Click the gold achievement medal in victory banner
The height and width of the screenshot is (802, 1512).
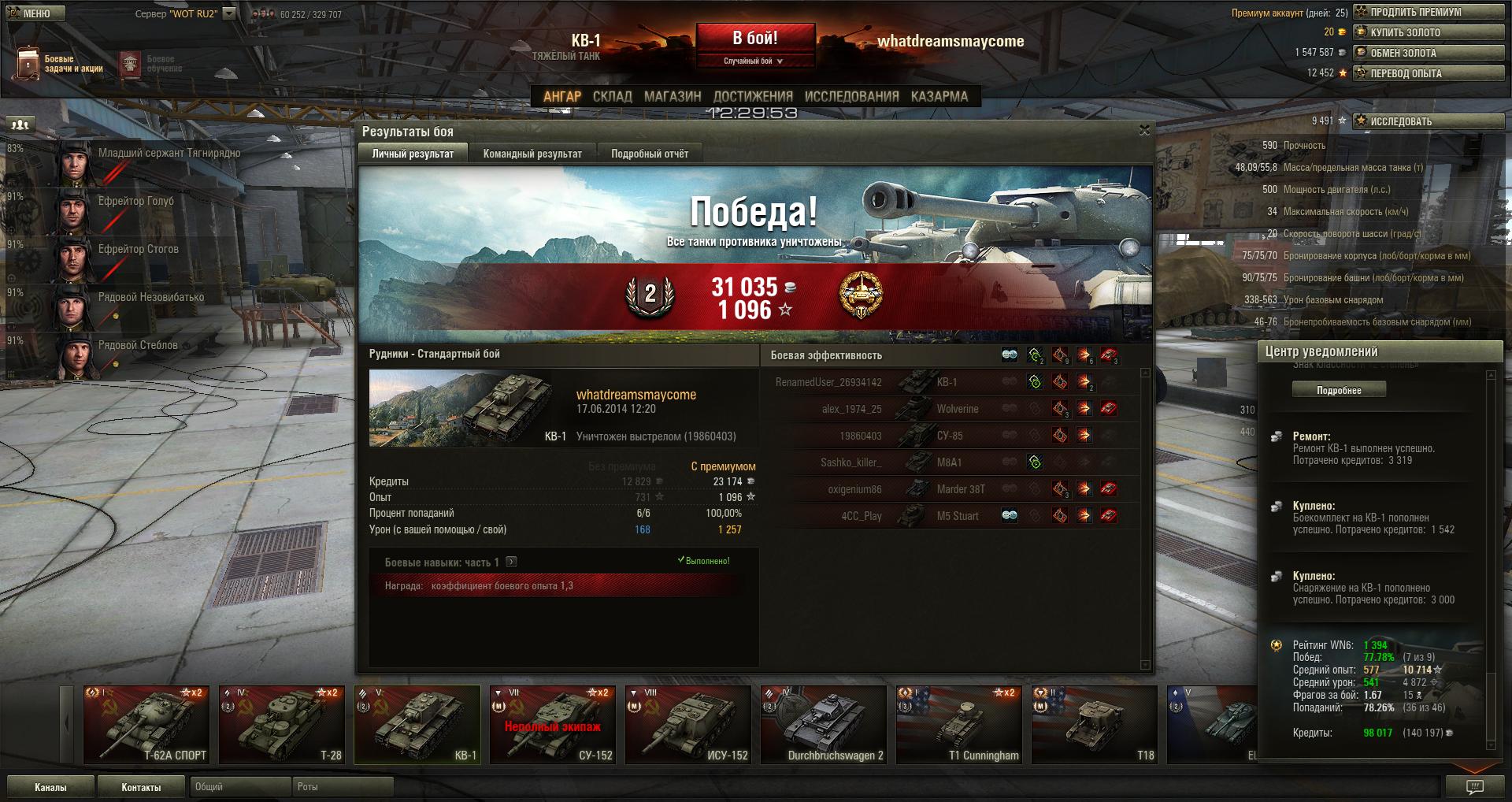tap(861, 295)
